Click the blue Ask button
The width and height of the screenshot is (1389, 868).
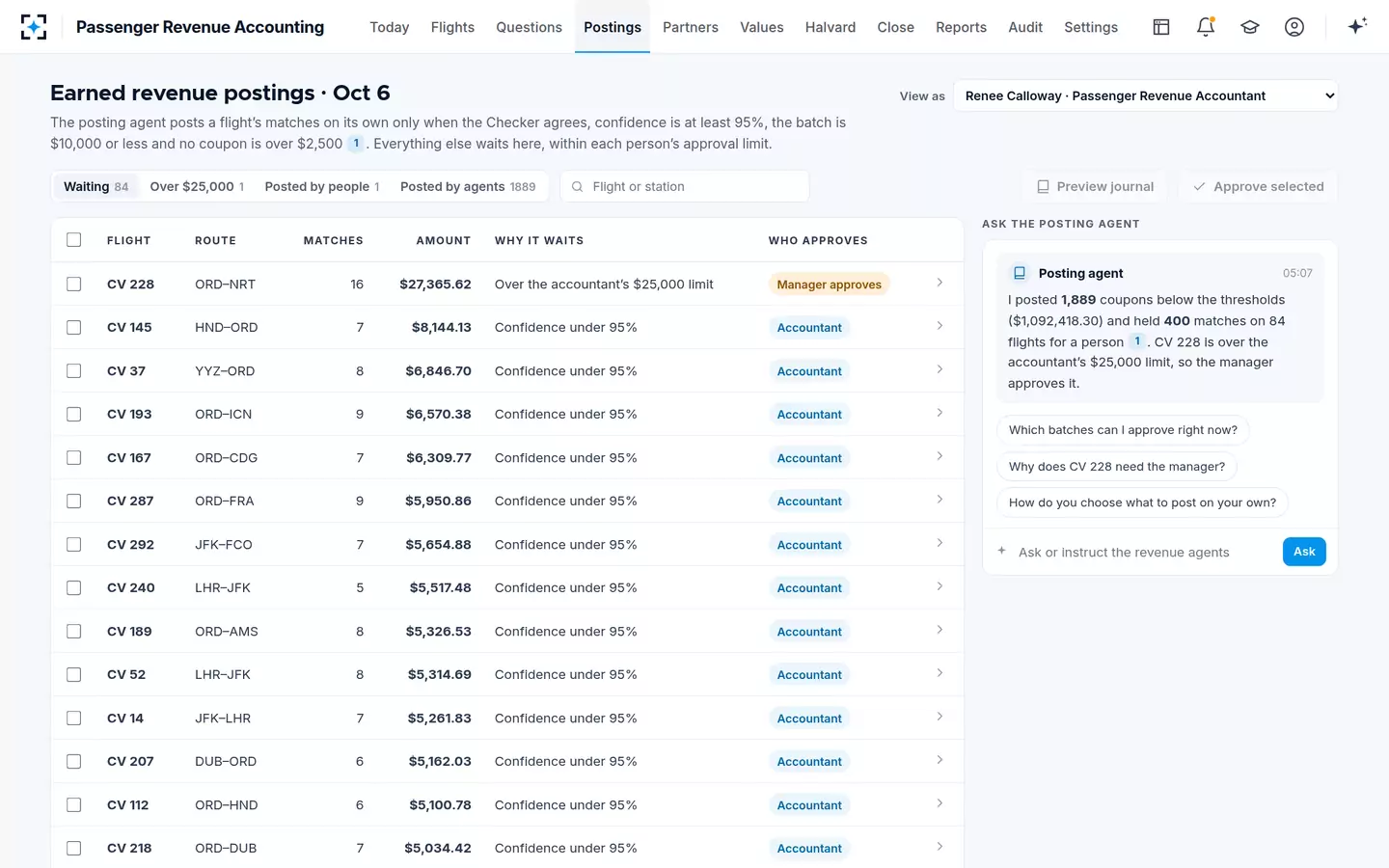(x=1304, y=552)
